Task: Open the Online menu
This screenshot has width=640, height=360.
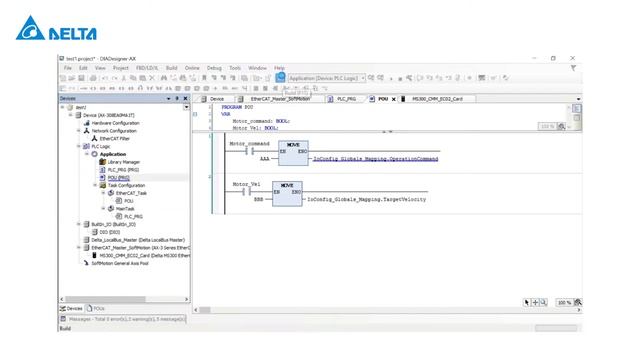Action: tap(192, 68)
